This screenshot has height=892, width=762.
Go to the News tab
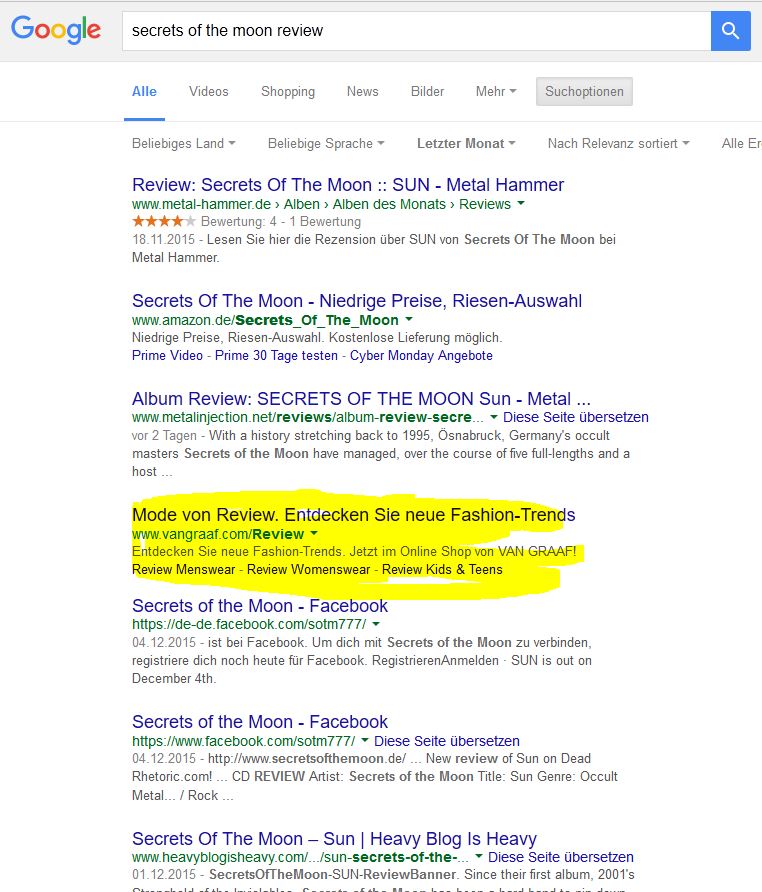363,92
